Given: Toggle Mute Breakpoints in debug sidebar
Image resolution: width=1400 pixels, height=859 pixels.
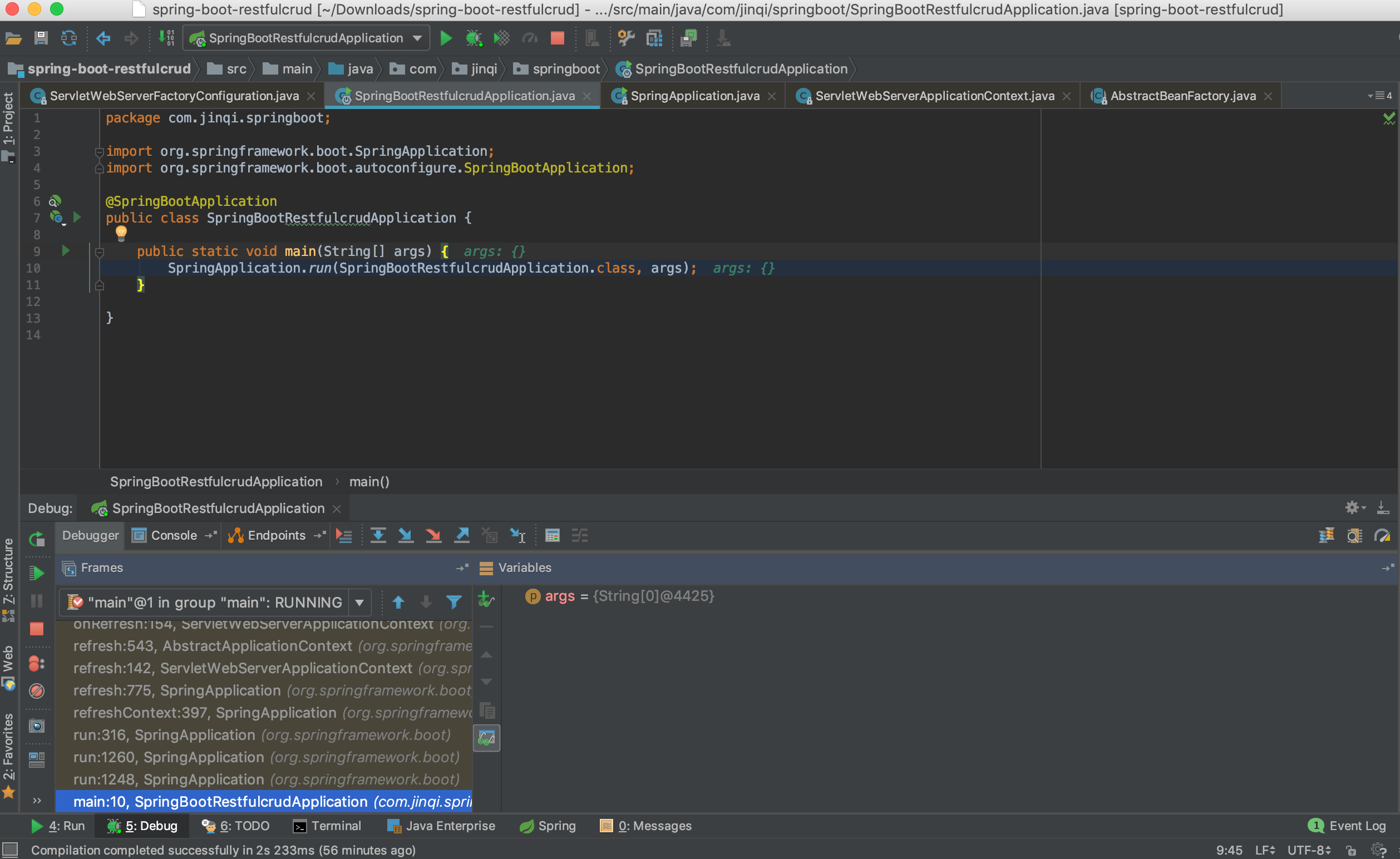Looking at the screenshot, I should 37,691.
